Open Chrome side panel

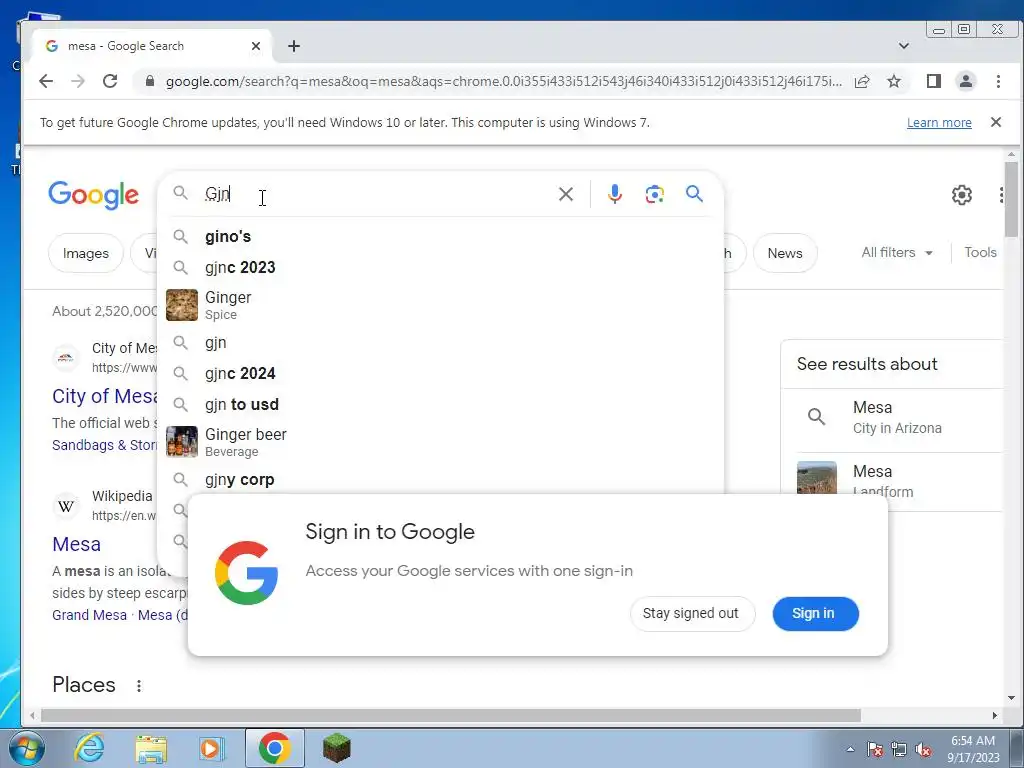tap(933, 81)
